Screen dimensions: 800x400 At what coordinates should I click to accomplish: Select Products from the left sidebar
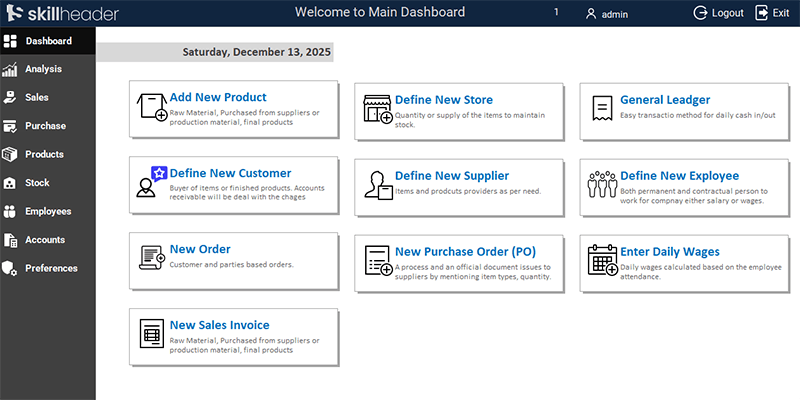[x=44, y=155]
